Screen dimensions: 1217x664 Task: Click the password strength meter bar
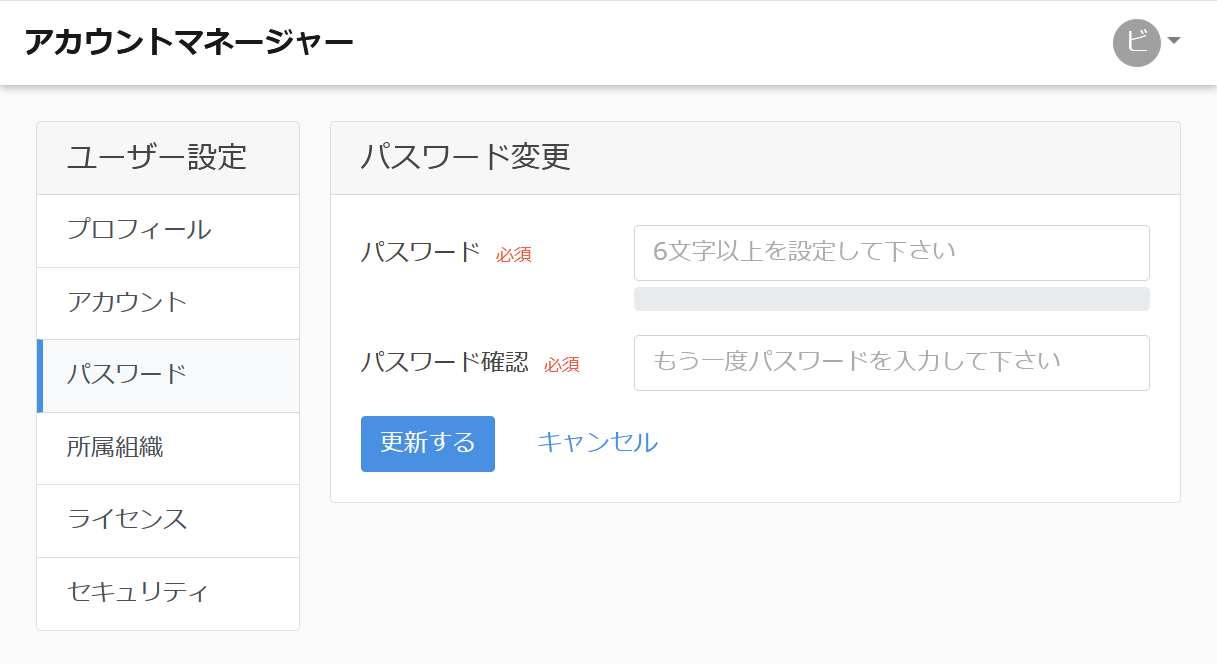coord(891,299)
